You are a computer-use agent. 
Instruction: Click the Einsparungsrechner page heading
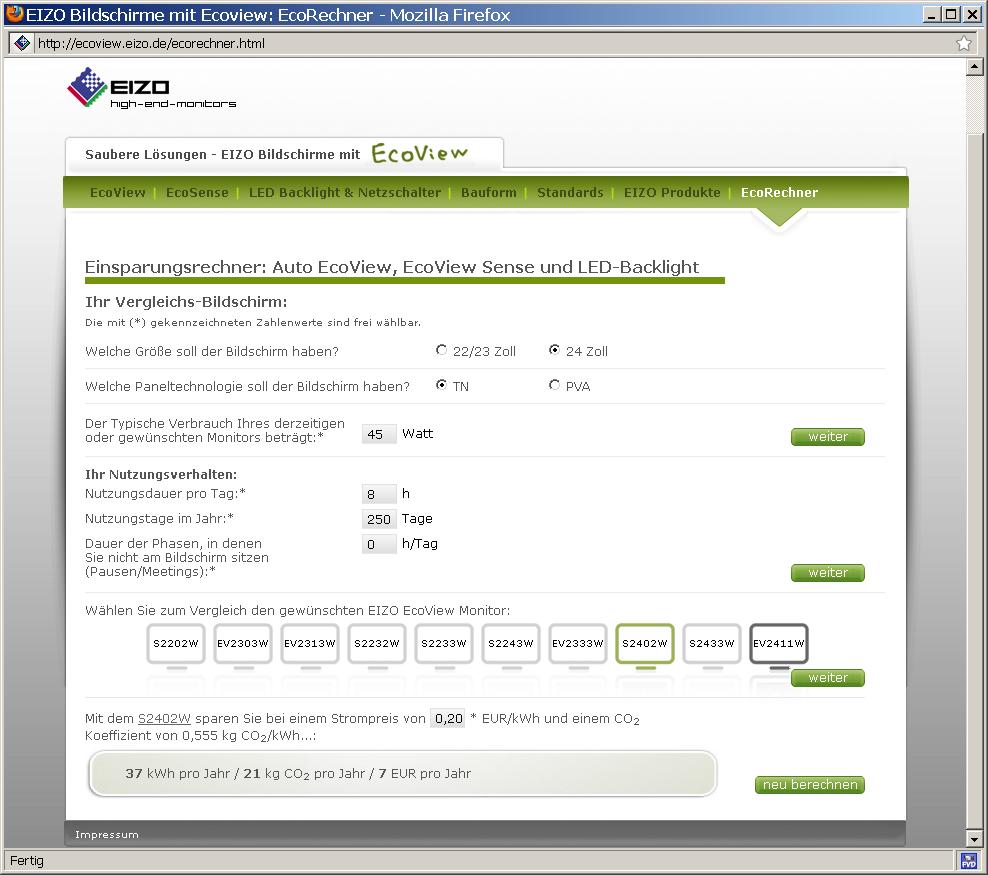tap(392, 267)
